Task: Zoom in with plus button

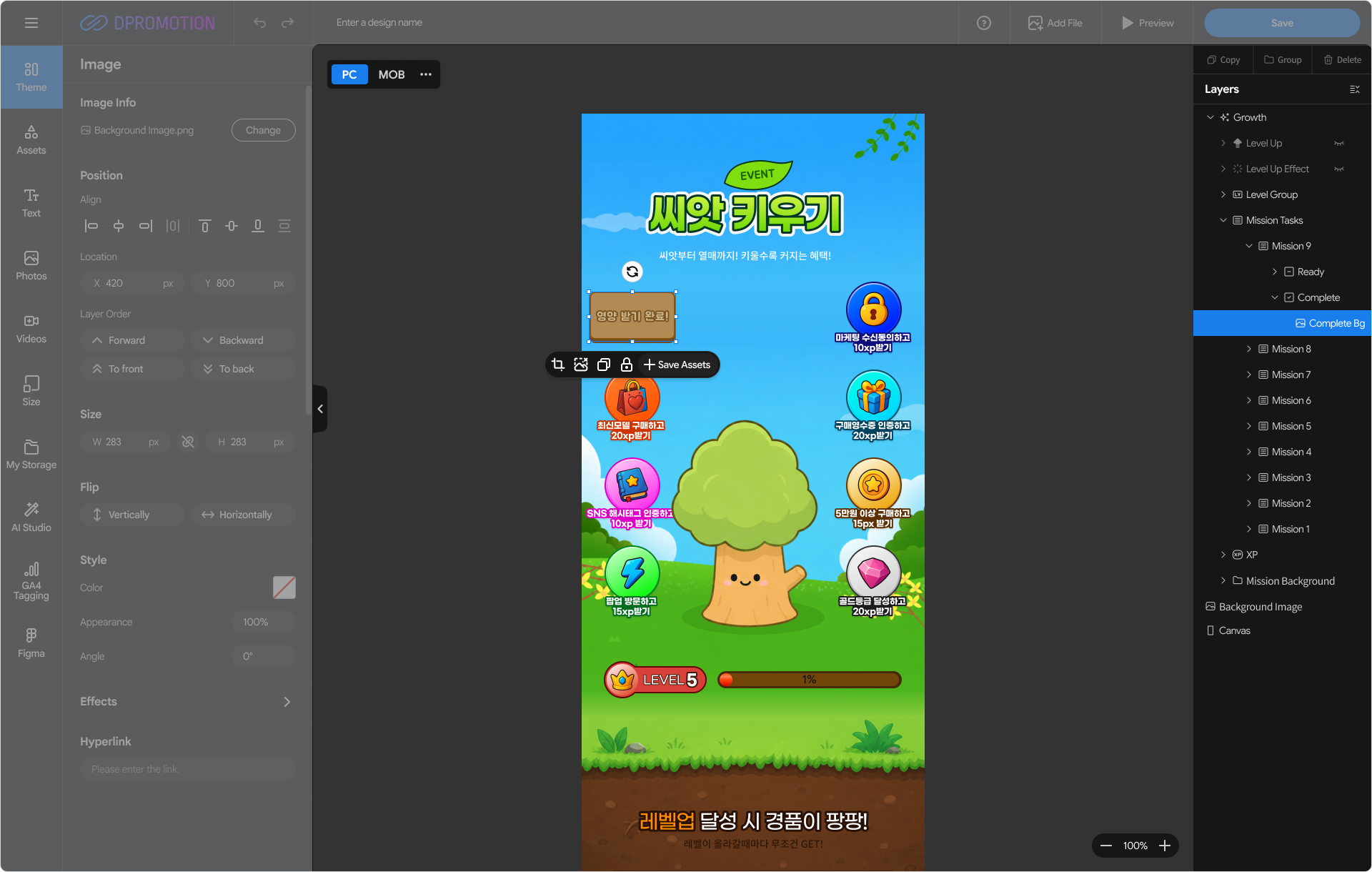Action: [x=1165, y=846]
